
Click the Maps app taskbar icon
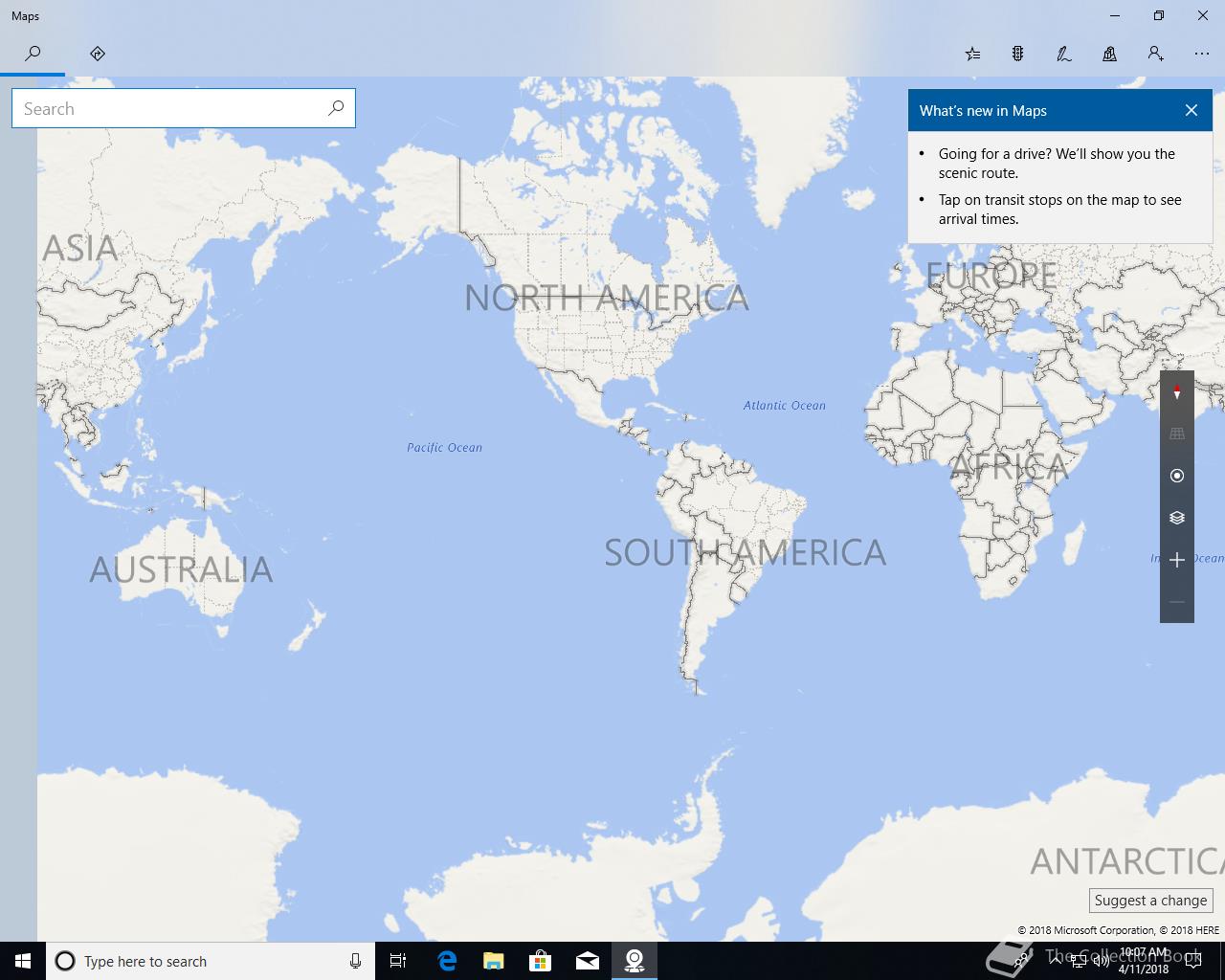pos(635,961)
